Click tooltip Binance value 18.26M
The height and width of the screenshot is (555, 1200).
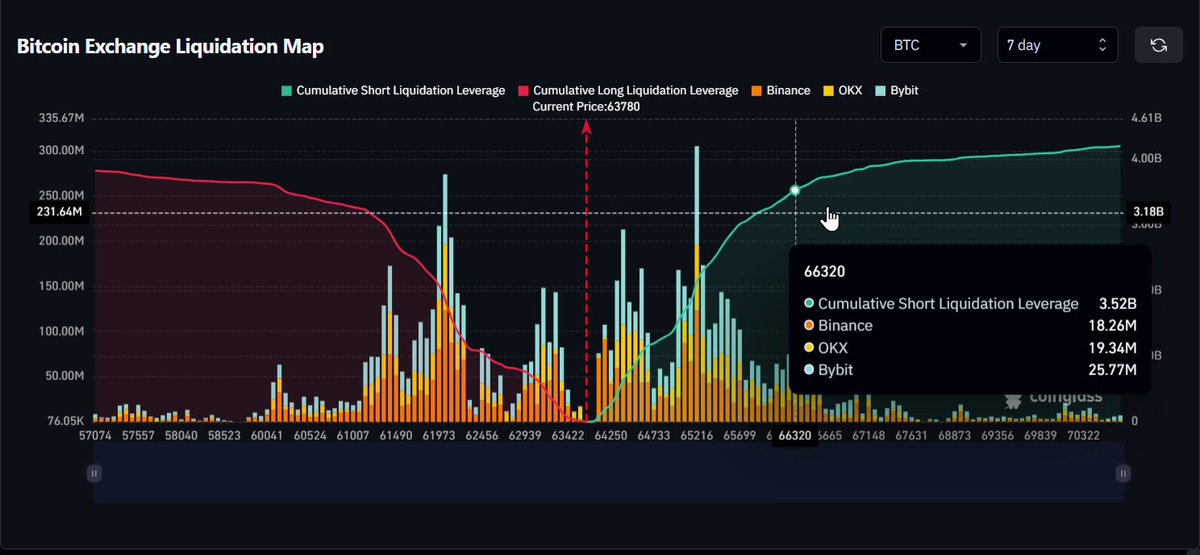tap(1113, 326)
